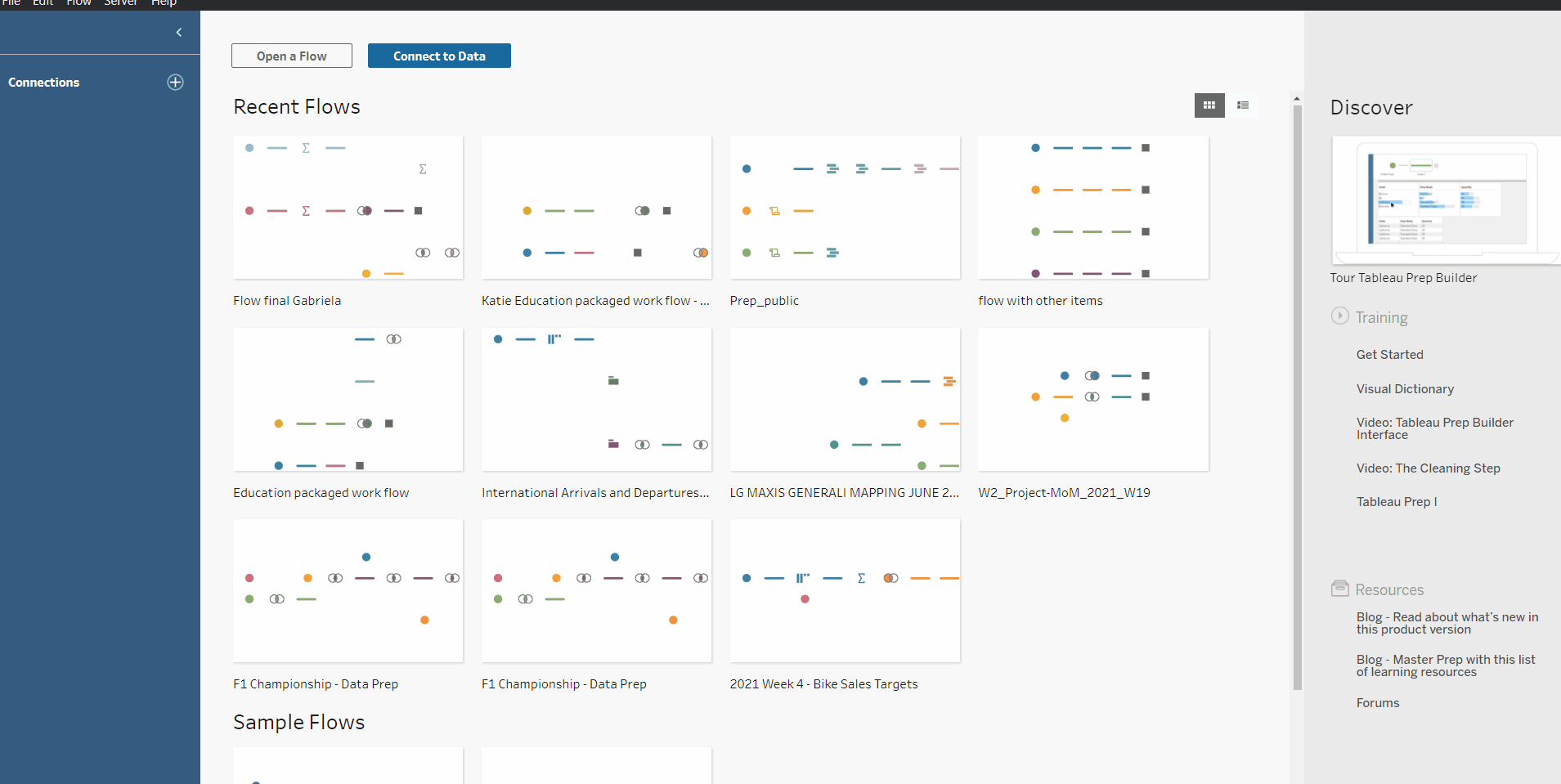Open the flow with other items thumbnail
1561x784 pixels.
tap(1093, 208)
